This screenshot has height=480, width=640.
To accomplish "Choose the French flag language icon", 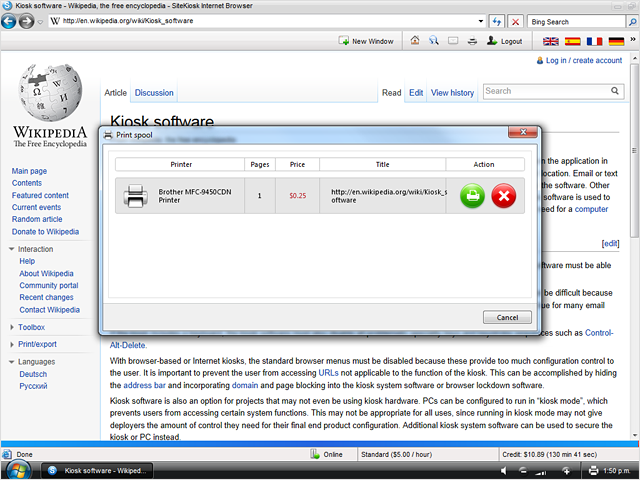I will pos(594,41).
